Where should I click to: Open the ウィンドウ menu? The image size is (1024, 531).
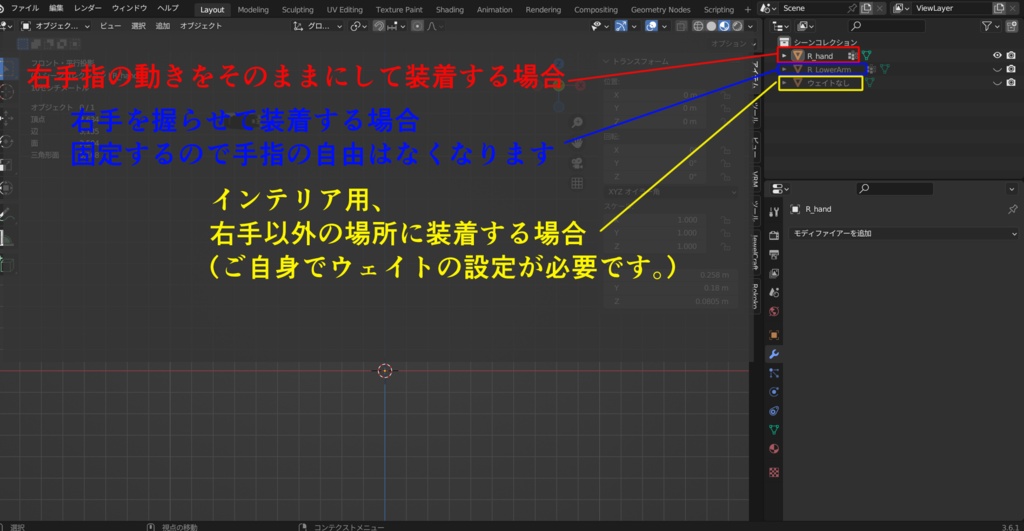click(129, 8)
